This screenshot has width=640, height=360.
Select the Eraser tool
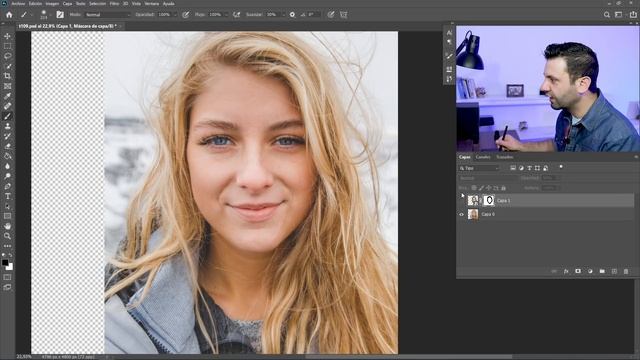tap(7, 146)
